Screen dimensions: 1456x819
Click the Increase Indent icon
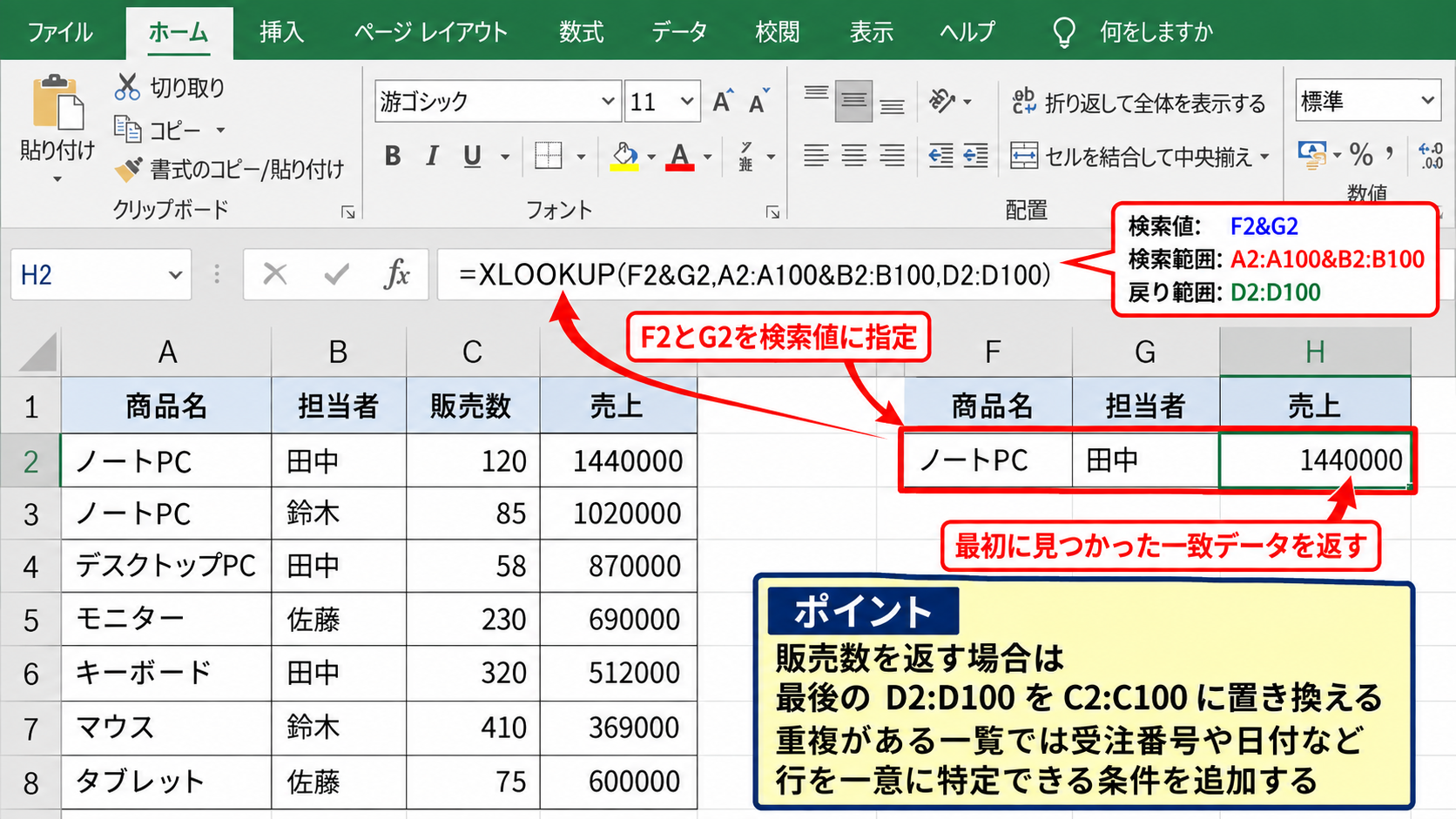(x=975, y=157)
